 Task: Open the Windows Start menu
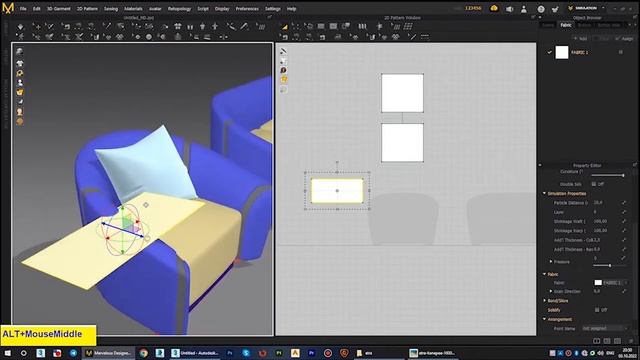7,353
